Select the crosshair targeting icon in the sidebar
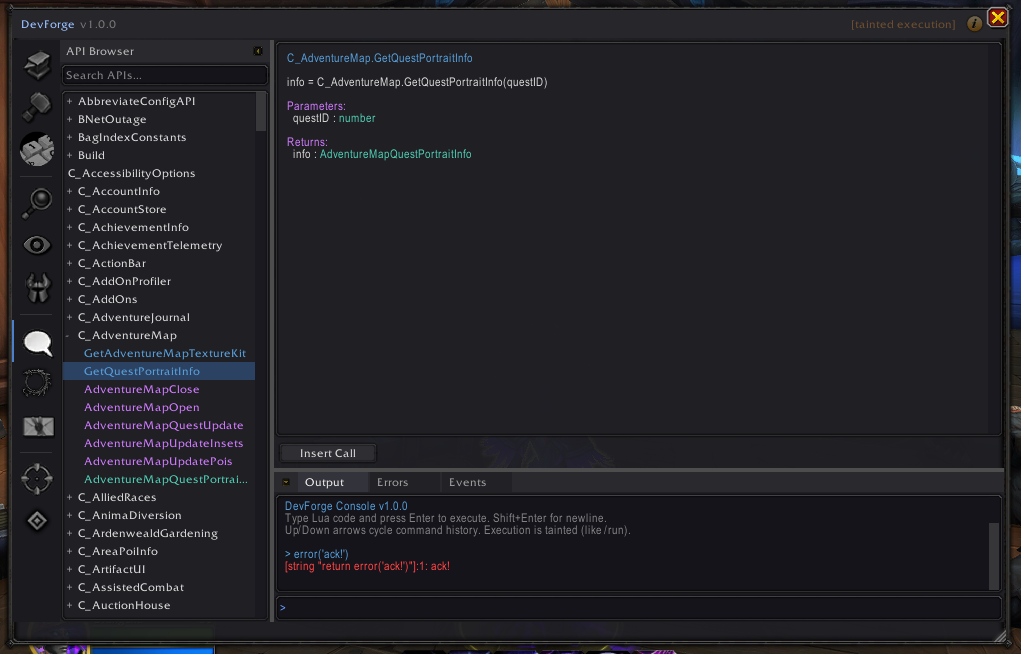Image resolution: width=1021 pixels, height=654 pixels. click(x=37, y=478)
